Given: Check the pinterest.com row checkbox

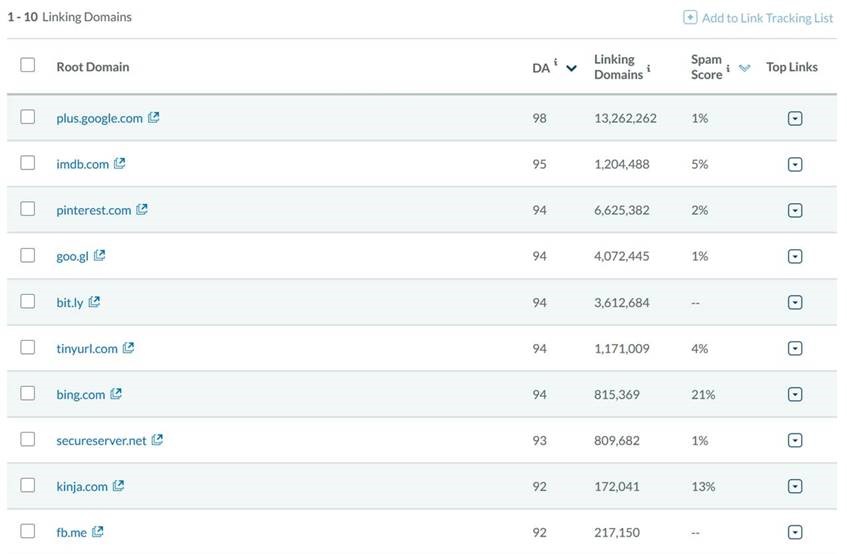Looking at the screenshot, I should [x=28, y=208].
